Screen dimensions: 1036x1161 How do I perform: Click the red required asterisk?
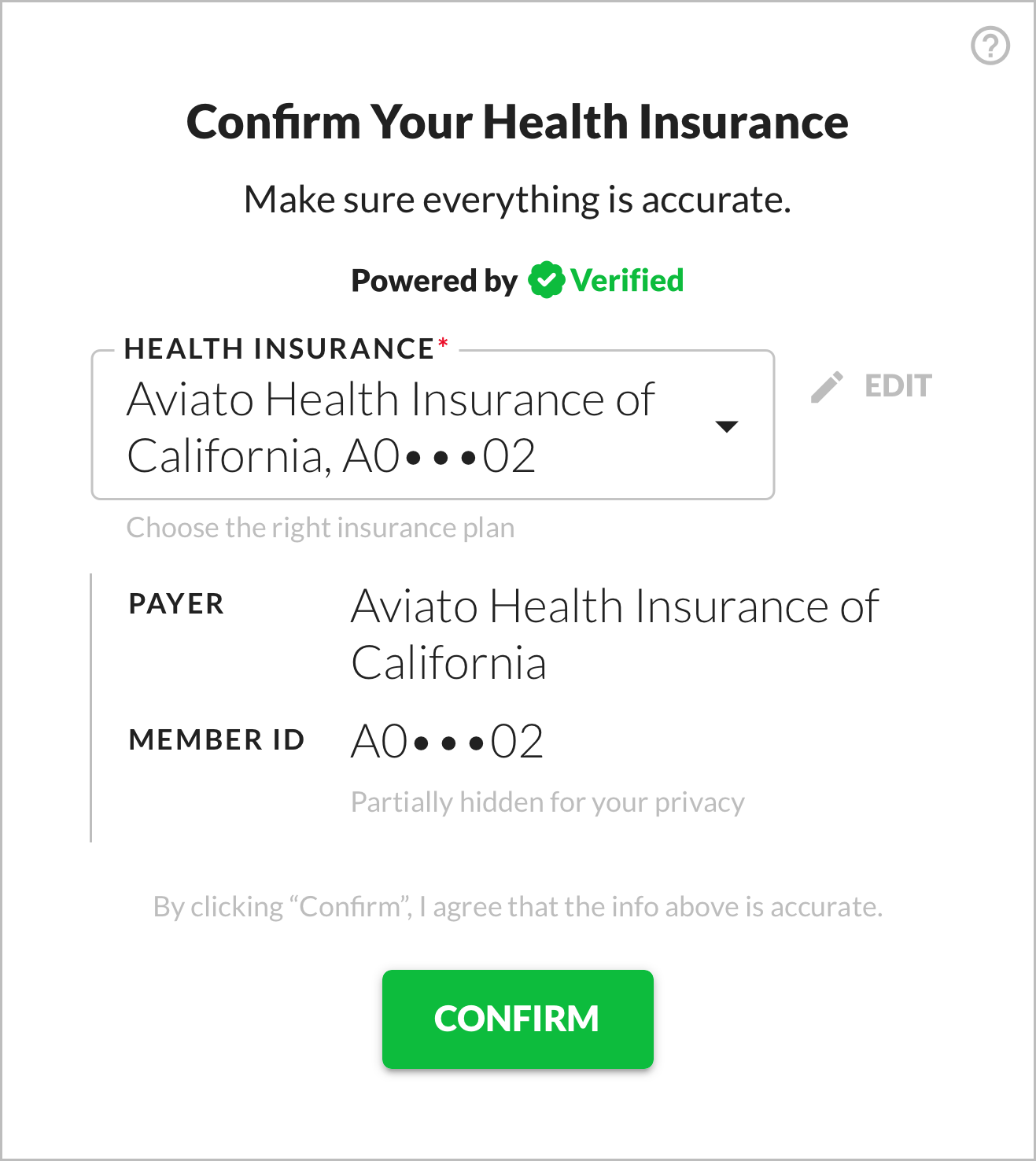click(x=443, y=344)
